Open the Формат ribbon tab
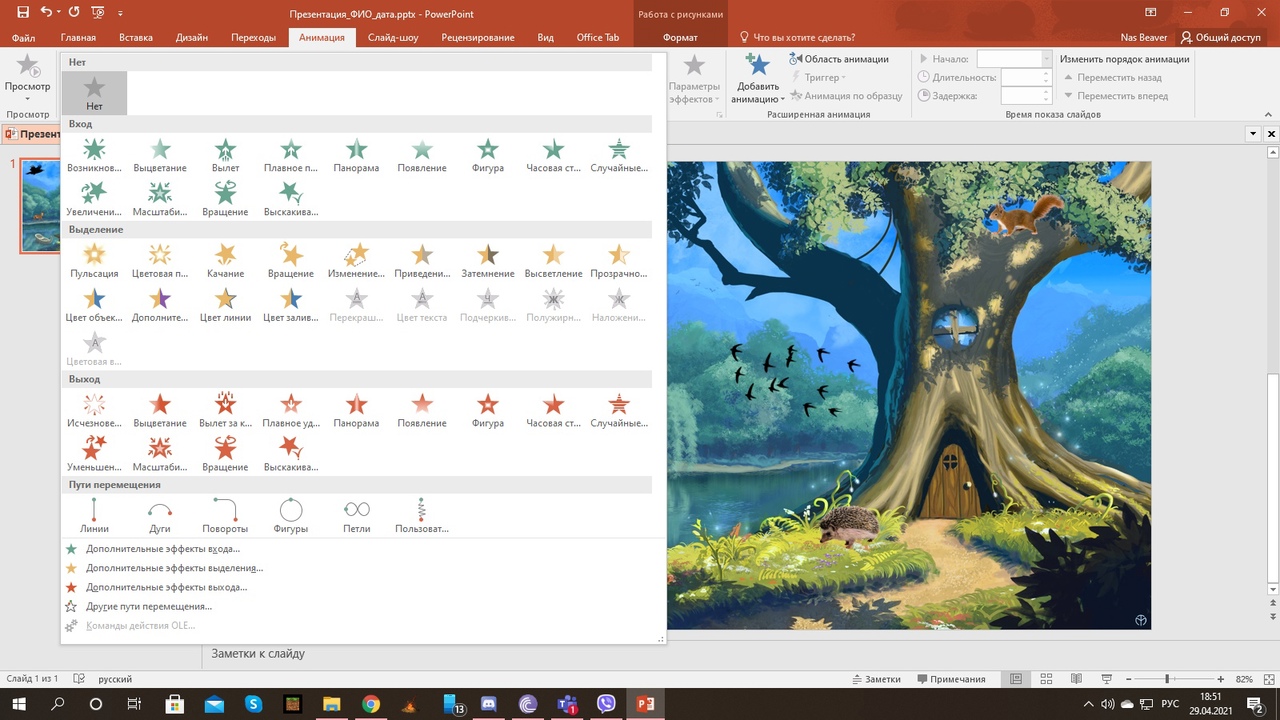Image resolution: width=1280 pixels, height=720 pixels. coord(681,38)
